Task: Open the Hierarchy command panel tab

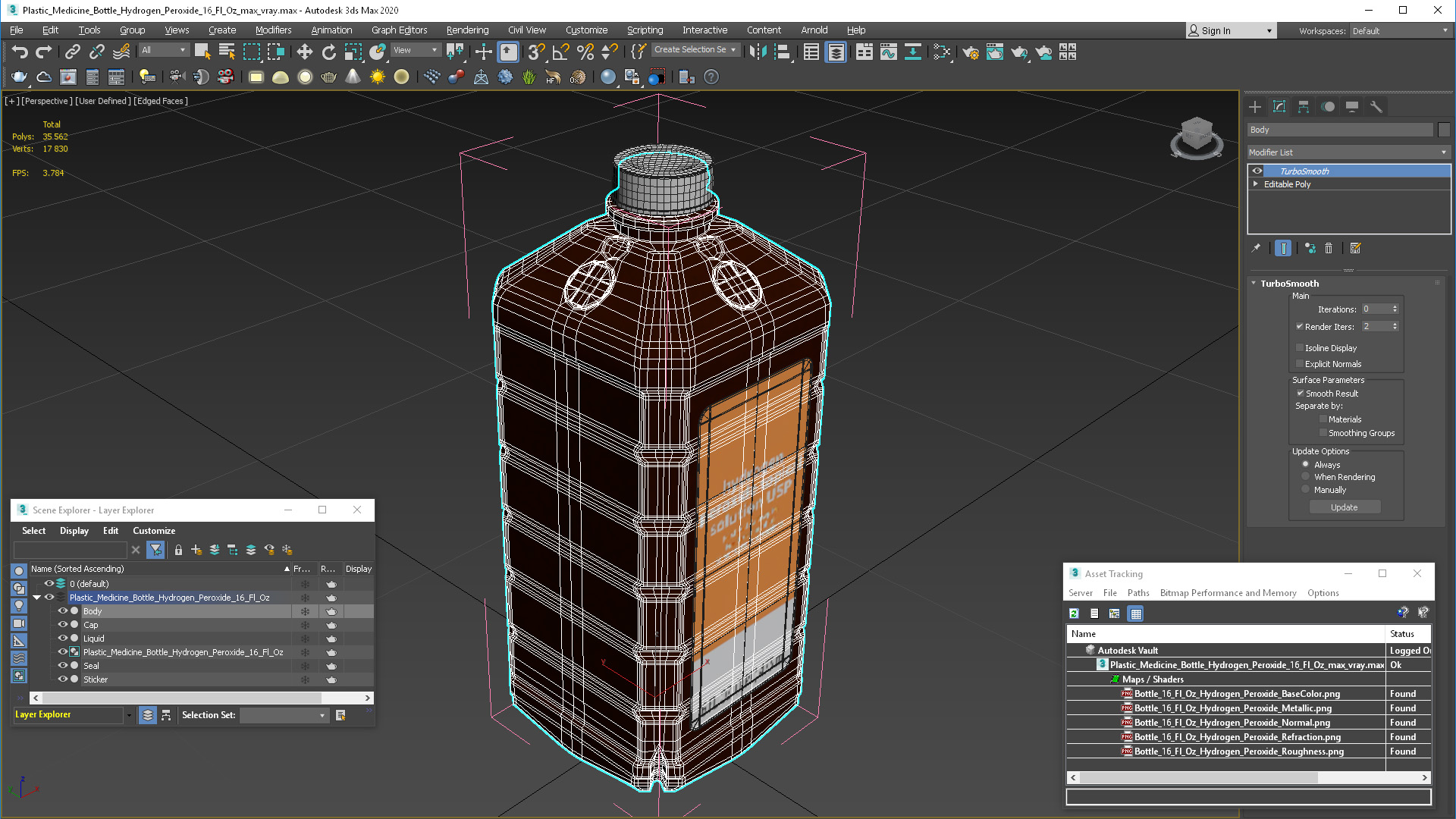Action: (x=1304, y=107)
